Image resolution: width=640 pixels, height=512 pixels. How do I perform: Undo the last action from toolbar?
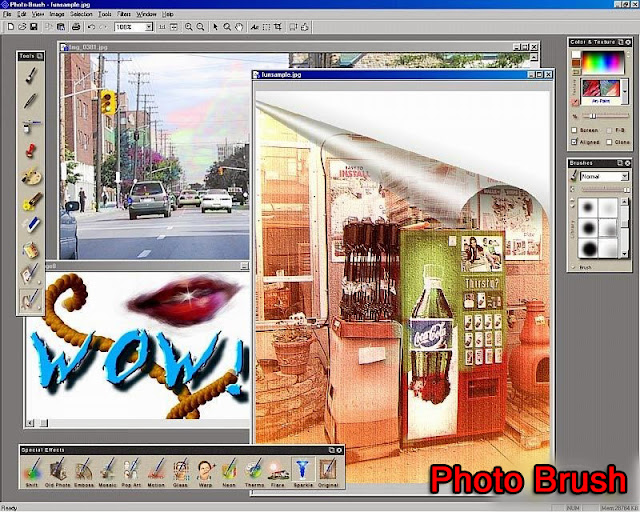91,27
